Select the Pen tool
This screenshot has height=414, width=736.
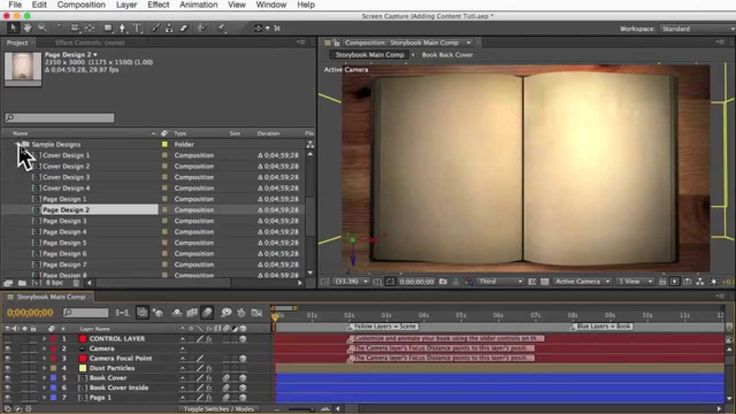123,28
